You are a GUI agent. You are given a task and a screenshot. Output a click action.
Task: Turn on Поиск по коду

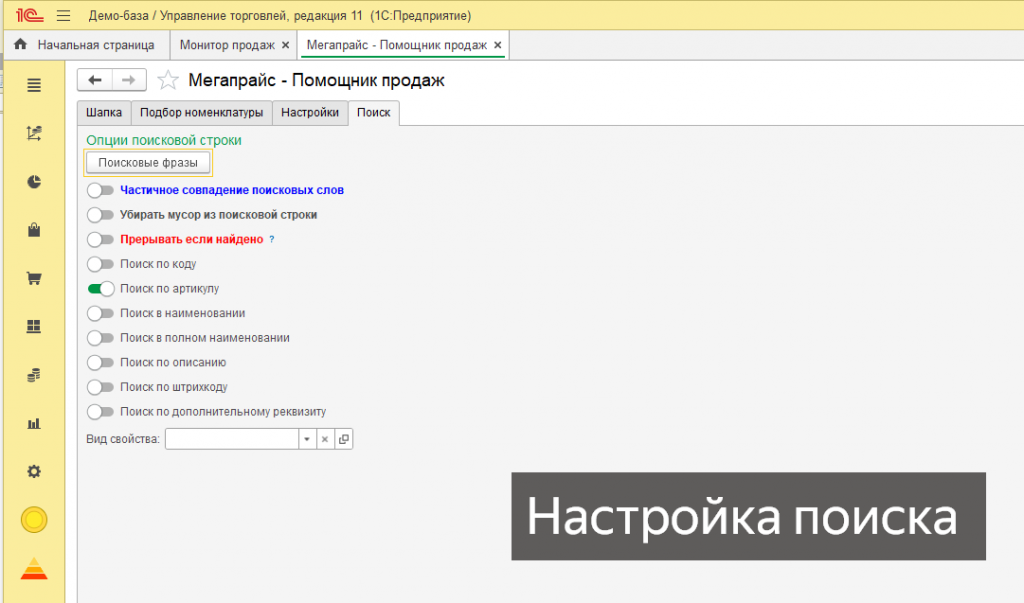click(101, 264)
